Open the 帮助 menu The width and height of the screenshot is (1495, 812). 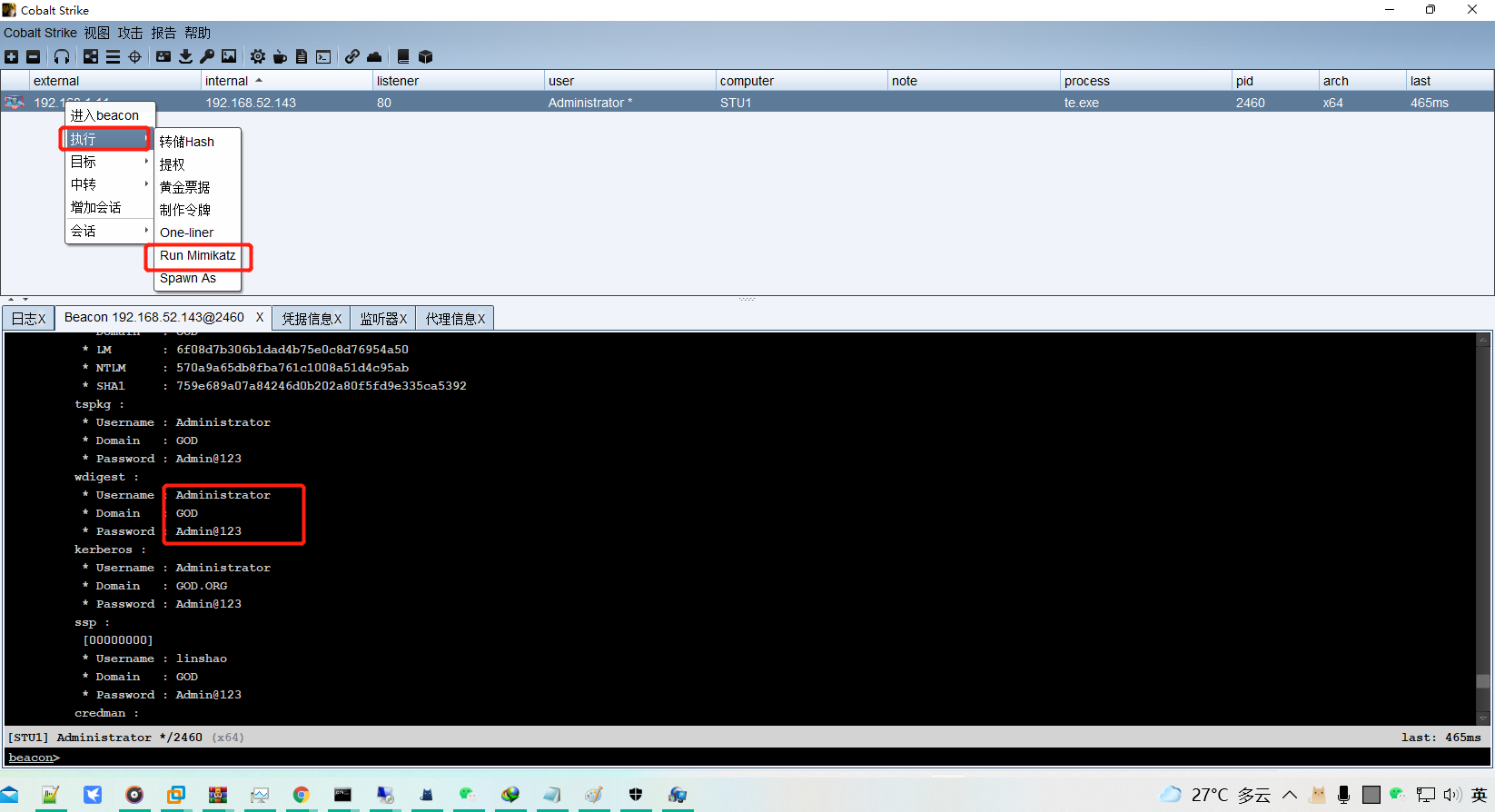197,33
